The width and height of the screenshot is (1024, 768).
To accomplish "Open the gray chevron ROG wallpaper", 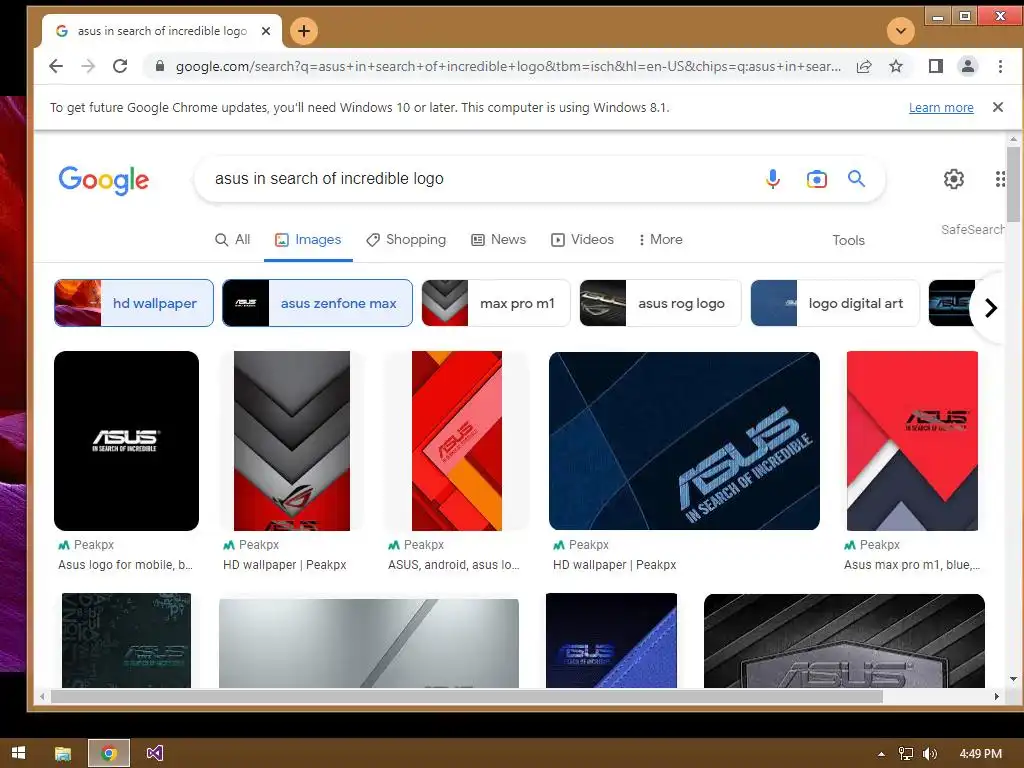I will tap(292, 441).
